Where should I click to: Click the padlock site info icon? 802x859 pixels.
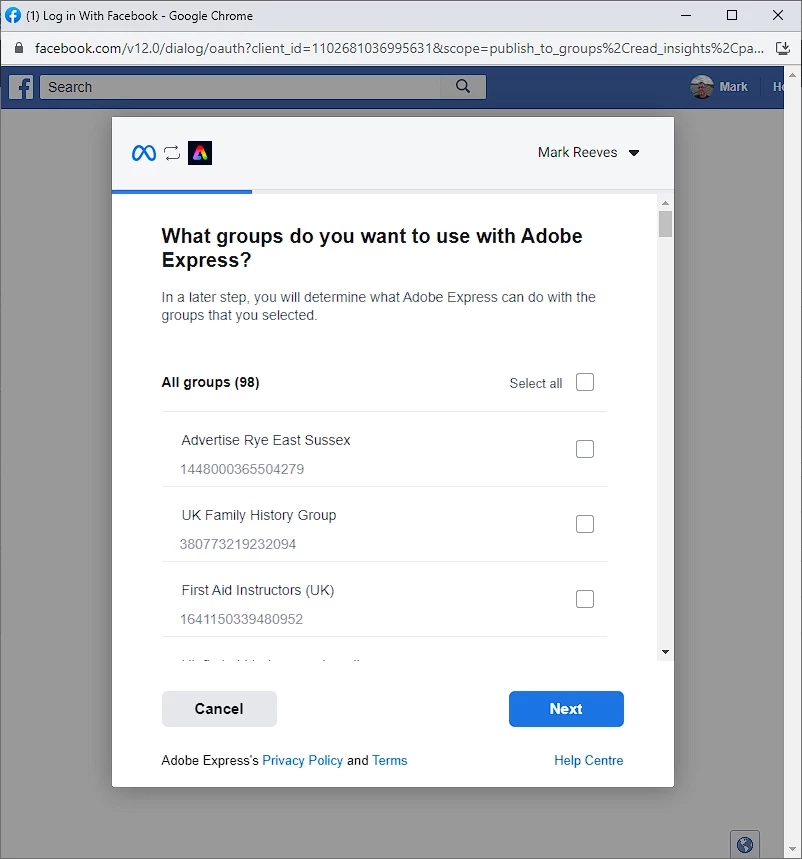(x=19, y=48)
